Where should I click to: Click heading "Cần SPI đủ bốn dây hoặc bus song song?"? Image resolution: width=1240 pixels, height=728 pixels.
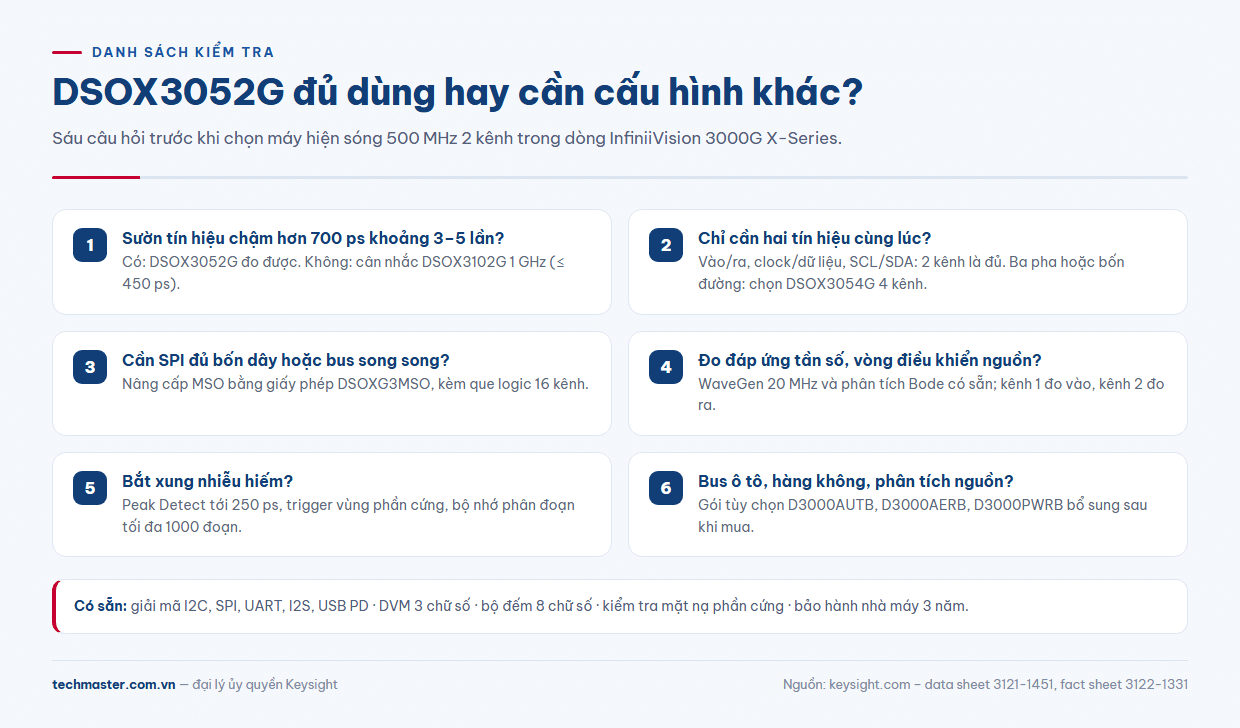(286, 360)
